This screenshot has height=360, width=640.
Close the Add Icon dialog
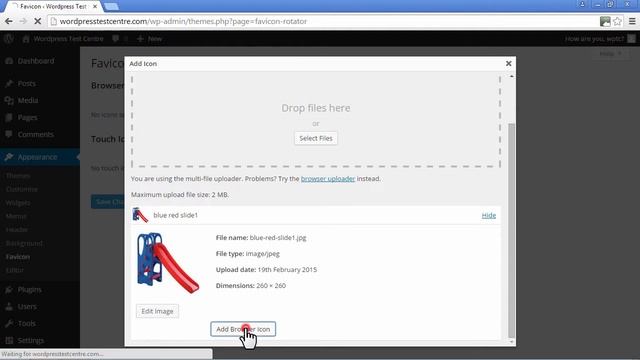pyautogui.click(x=509, y=63)
